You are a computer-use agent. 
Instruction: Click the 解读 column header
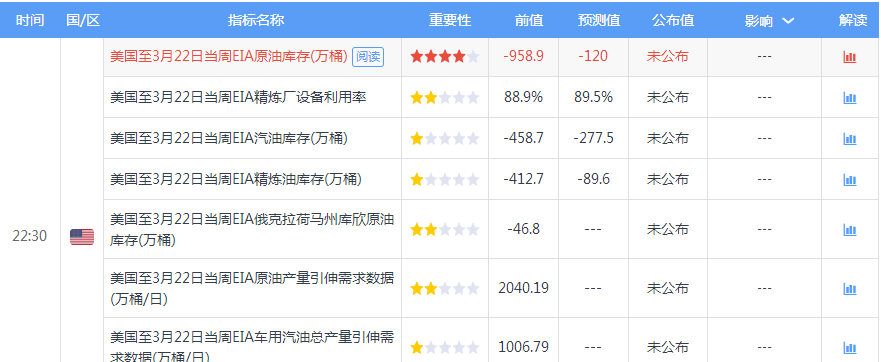[853, 21]
